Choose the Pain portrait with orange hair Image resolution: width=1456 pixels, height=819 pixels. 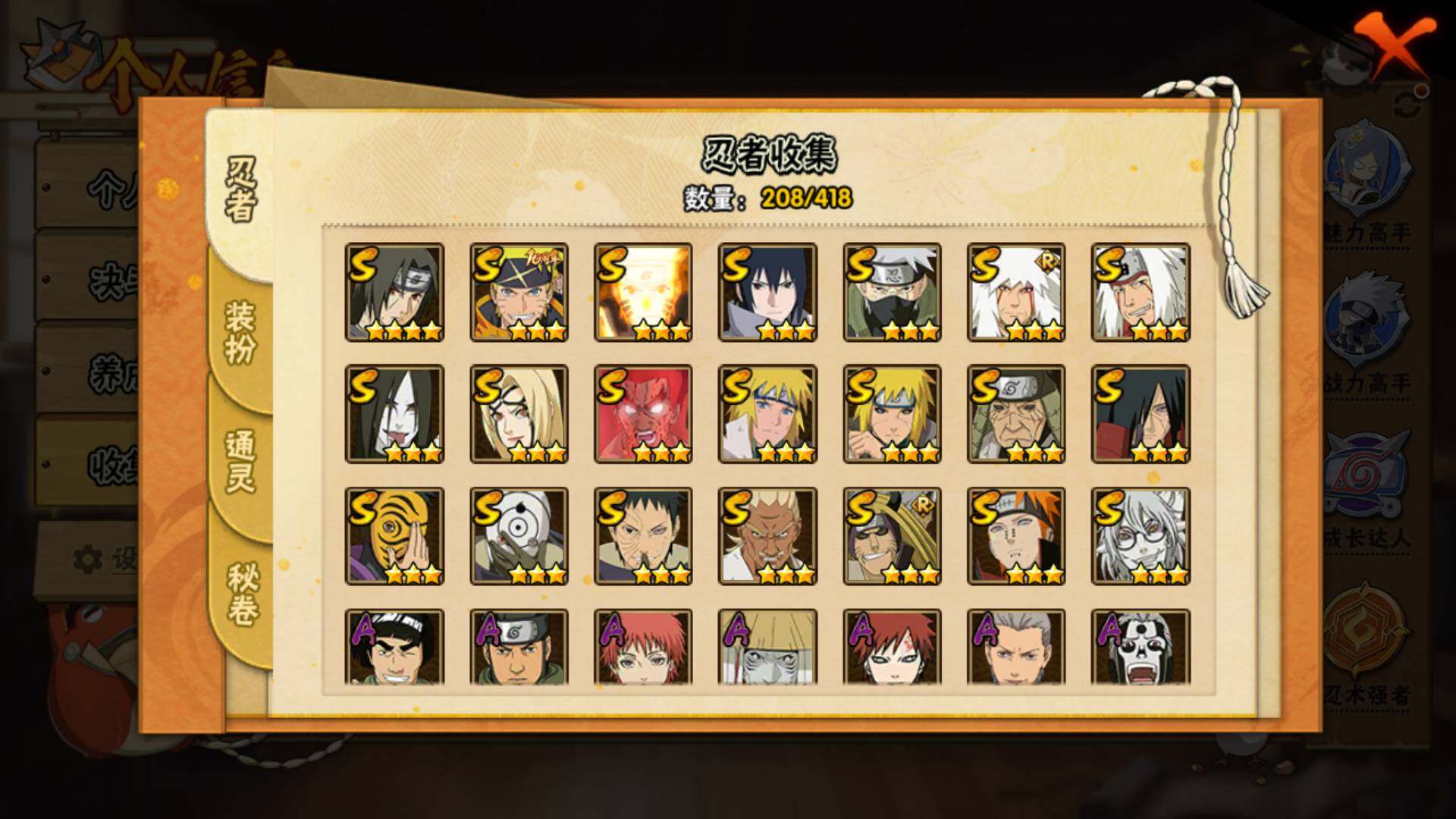click(x=1016, y=536)
